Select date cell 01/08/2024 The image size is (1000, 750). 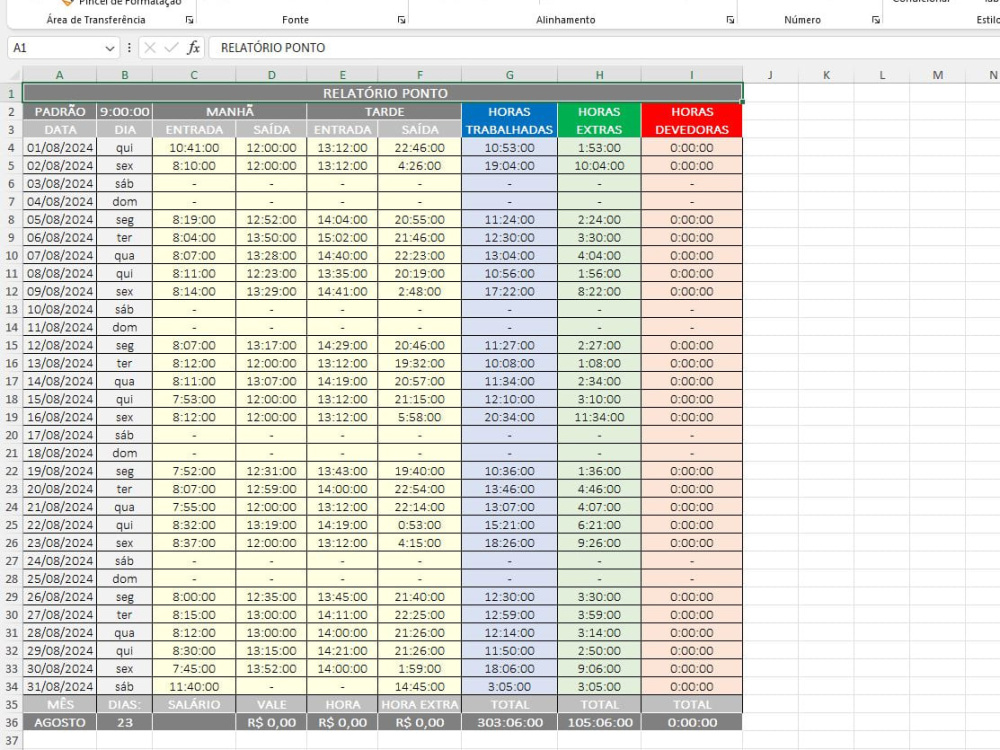click(x=59, y=147)
